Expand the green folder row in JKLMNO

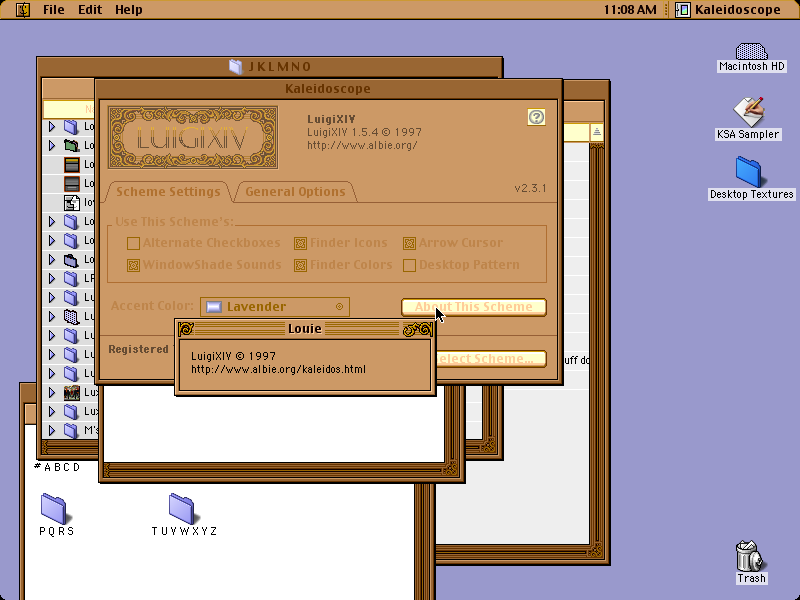tap(52, 145)
